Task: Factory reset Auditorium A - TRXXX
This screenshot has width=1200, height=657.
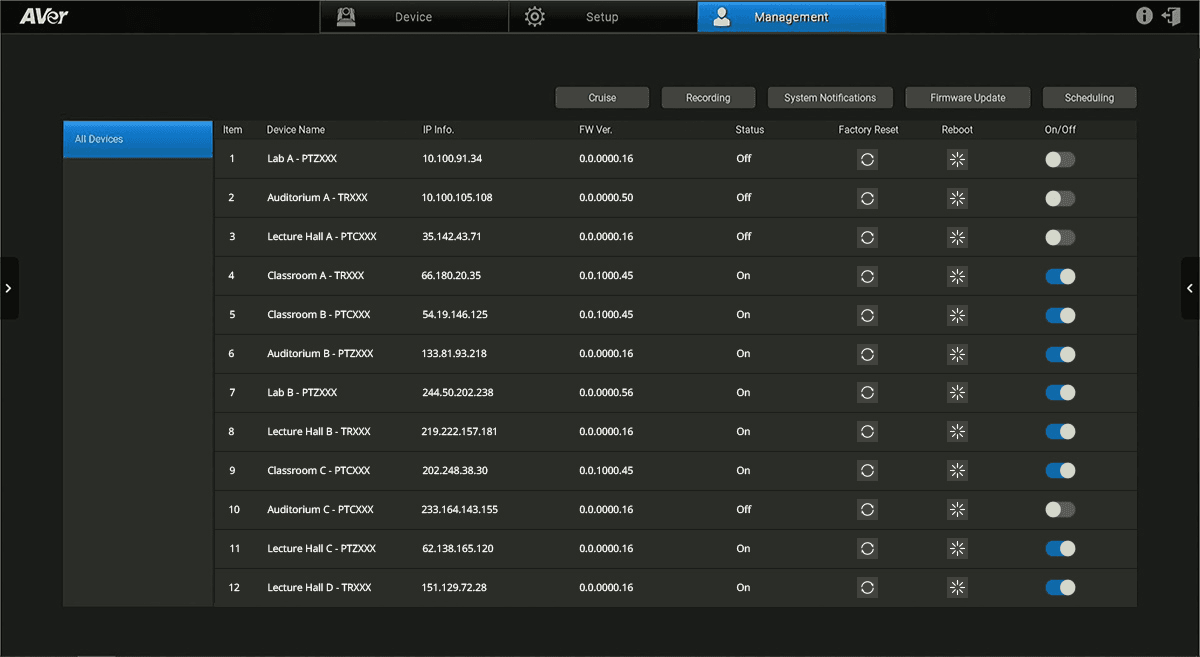Action: point(868,198)
